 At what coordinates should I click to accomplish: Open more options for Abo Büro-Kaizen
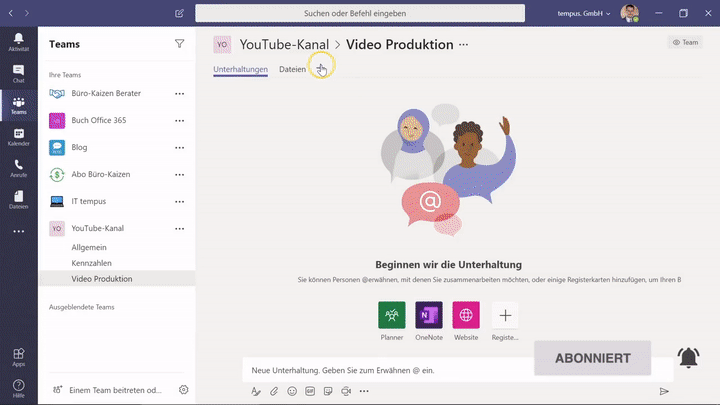click(x=180, y=175)
